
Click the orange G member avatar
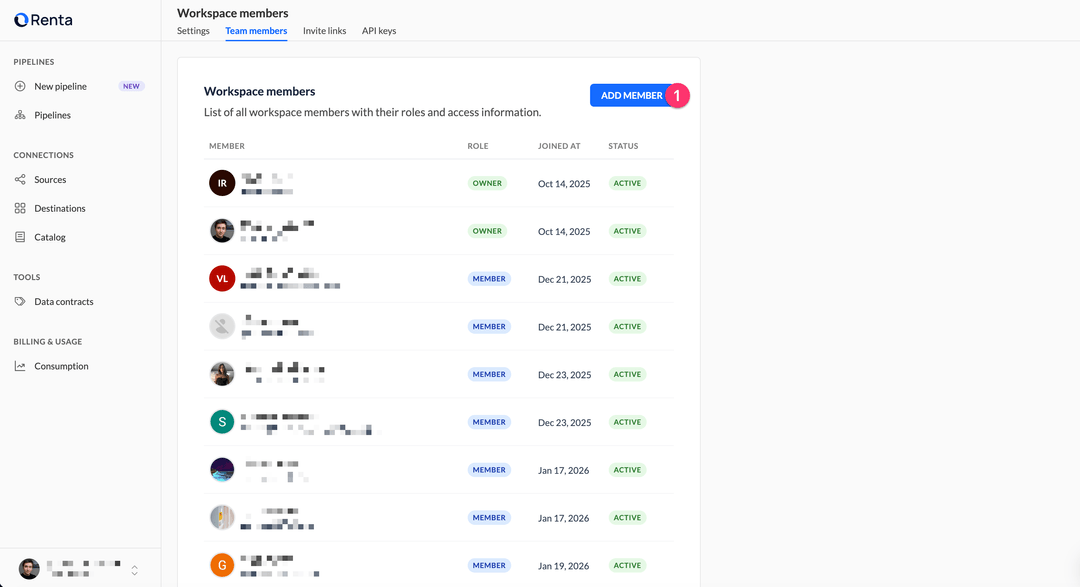click(x=222, y=565)
